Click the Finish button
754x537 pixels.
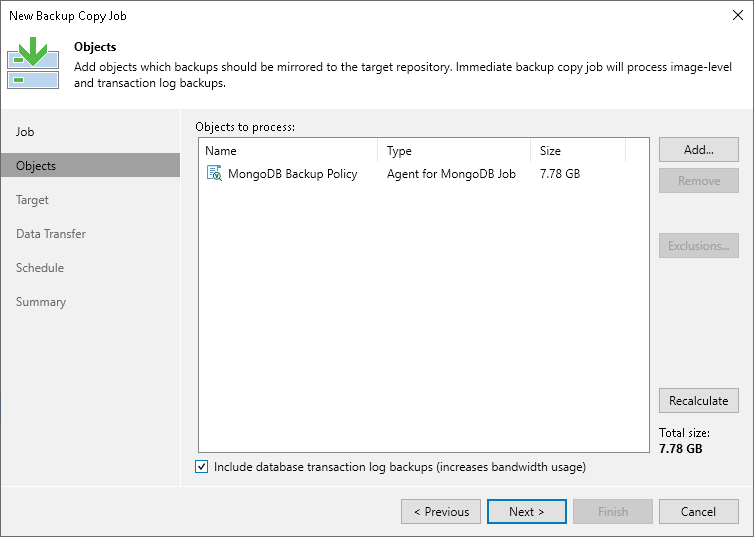(x=613, y=512)
